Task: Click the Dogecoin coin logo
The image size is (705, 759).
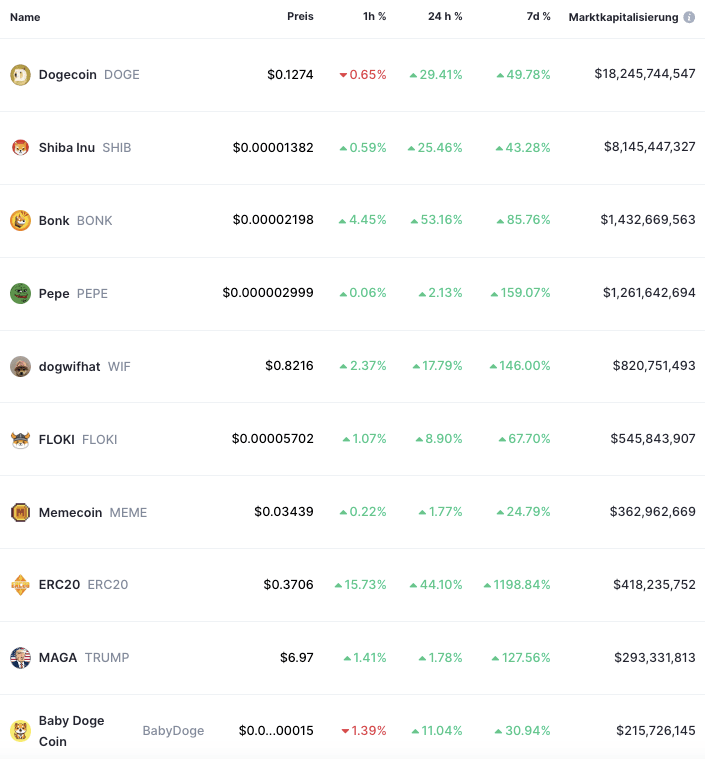Action: tap(20, 75)
